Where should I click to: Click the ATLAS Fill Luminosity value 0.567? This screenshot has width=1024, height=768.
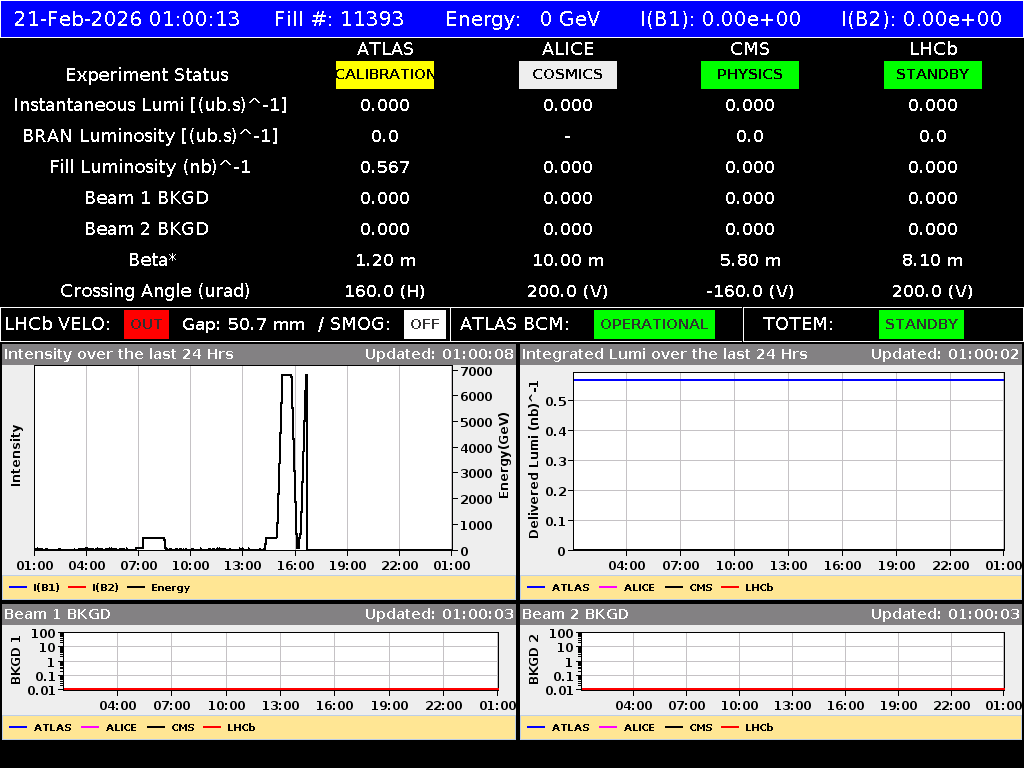385,167
